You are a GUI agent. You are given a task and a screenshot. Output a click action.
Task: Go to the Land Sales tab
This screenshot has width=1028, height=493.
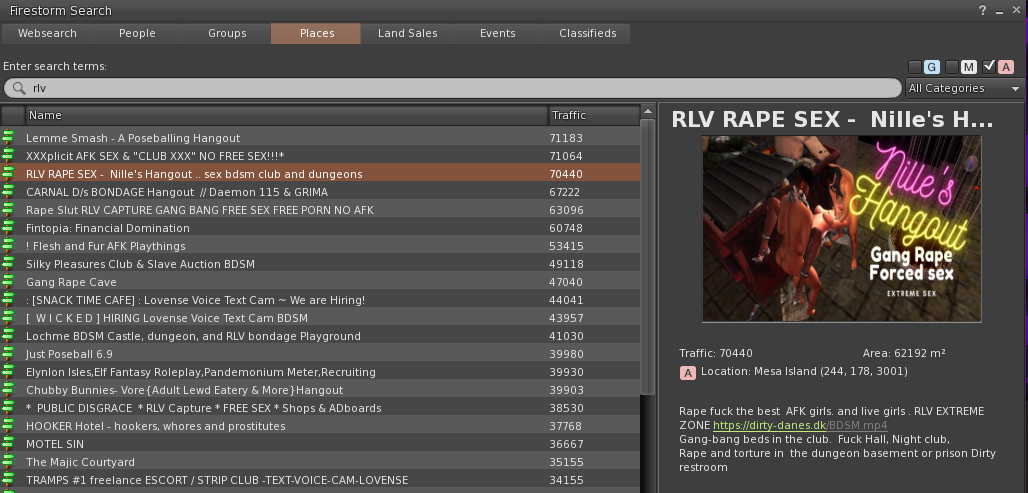407,33
